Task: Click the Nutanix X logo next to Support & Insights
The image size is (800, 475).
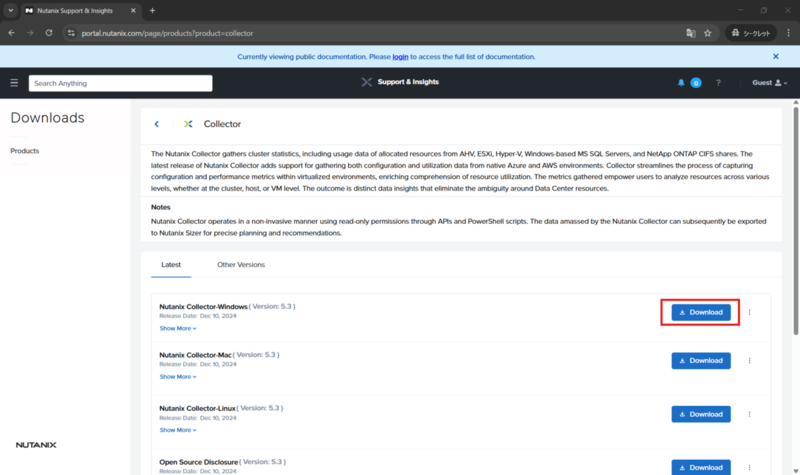Action: pyautogui.click(x=366, y=82)
